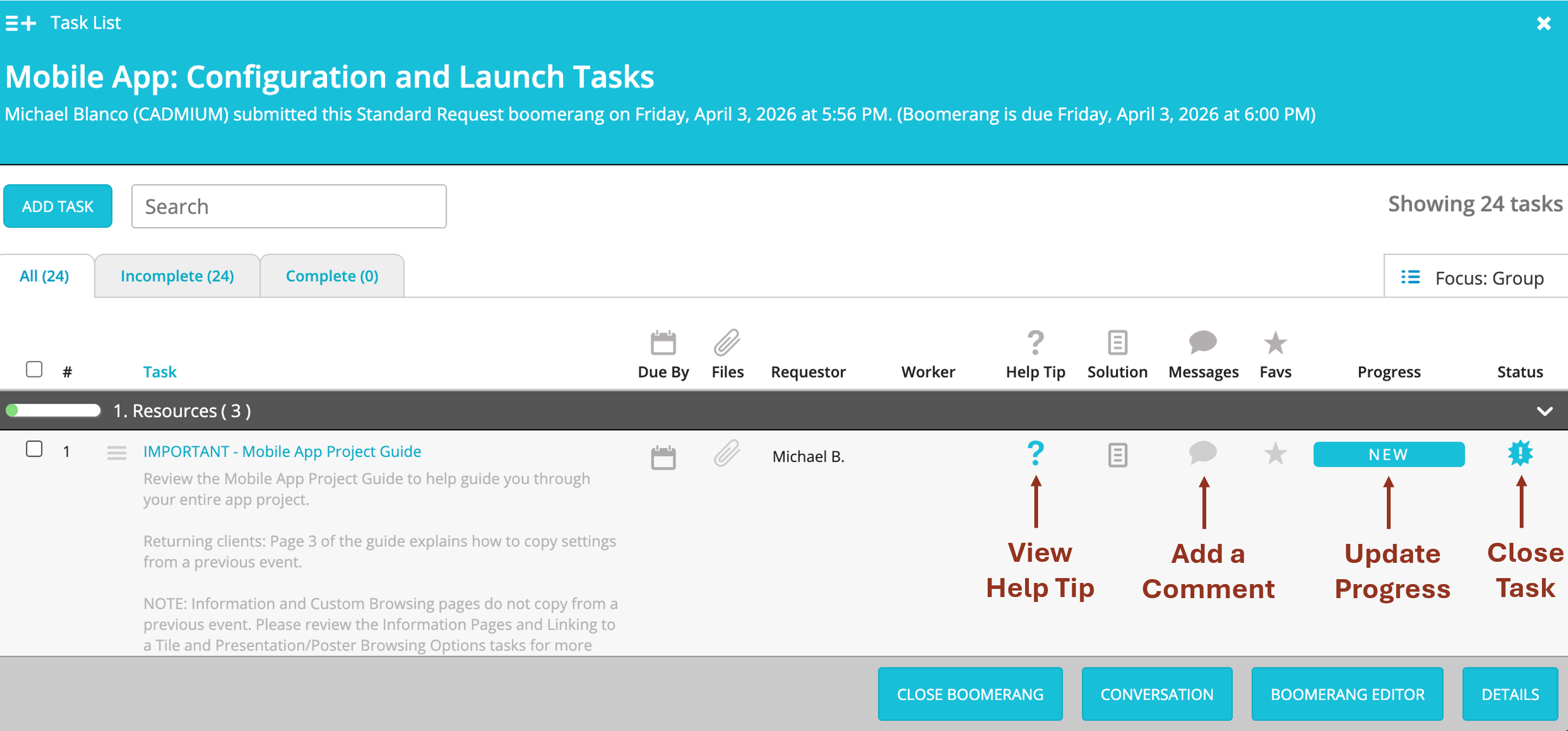Collapse the Resources group section
This screenshot has height=731, width=1568.
click(x=1544, y=411)
